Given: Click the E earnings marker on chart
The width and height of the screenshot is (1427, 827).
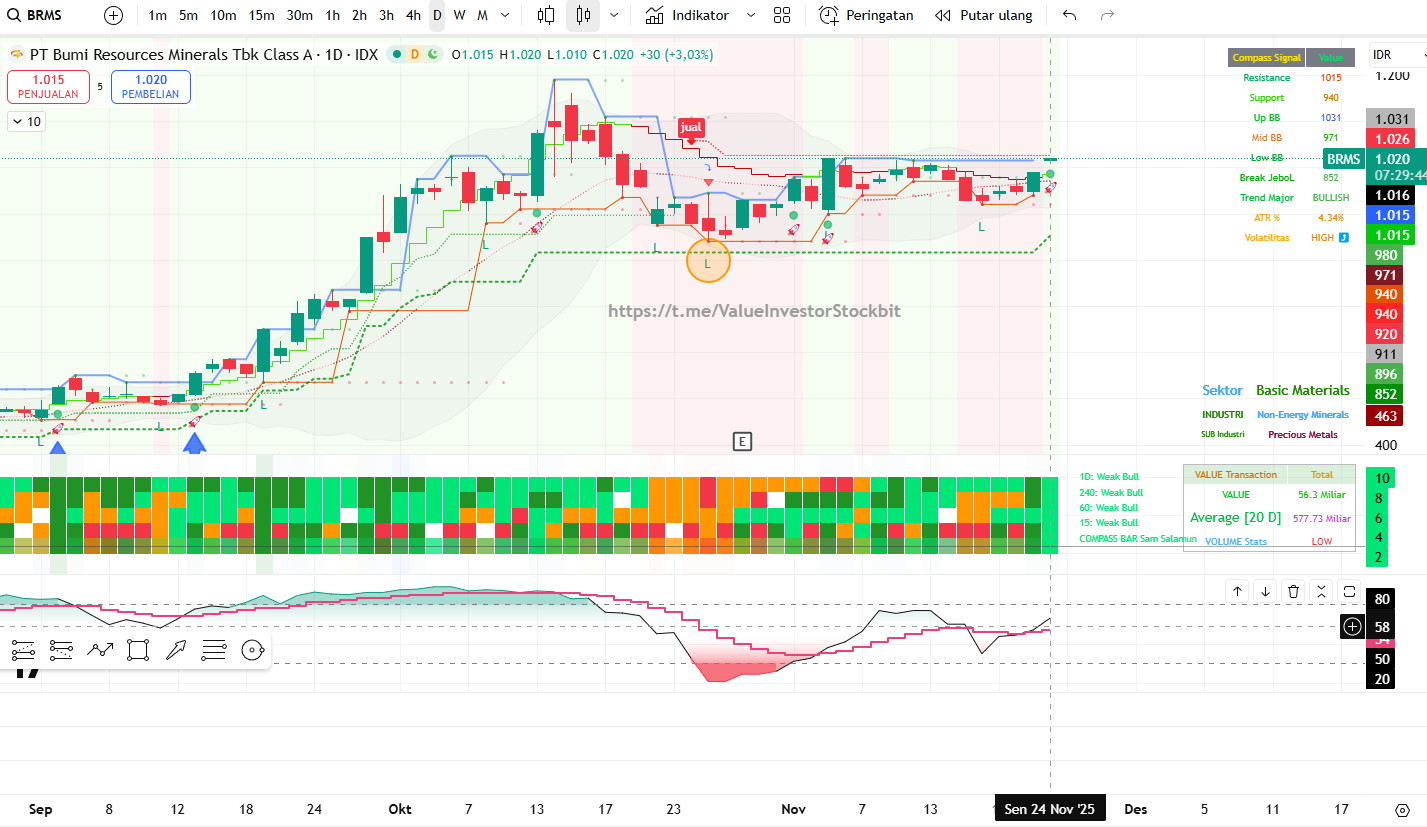Looking at the screenshot, I should tap(742, 441).
